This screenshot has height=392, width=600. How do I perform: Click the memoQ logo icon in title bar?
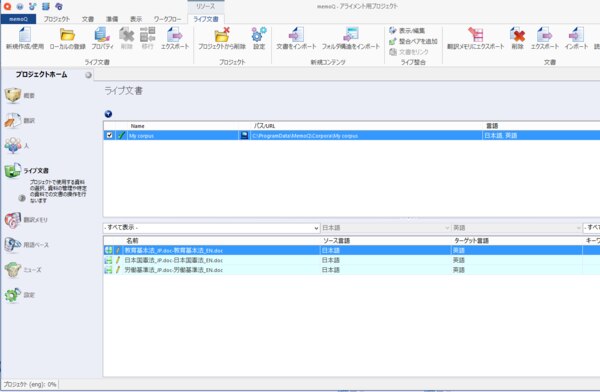pyautogui.click(x=7, y=7)
